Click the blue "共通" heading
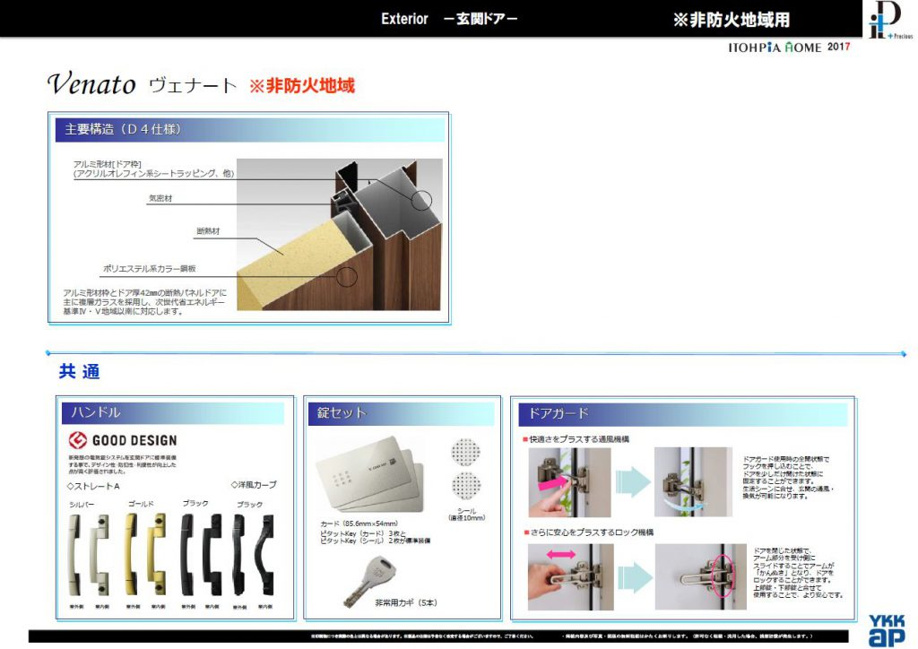 (x=80, y=371)
